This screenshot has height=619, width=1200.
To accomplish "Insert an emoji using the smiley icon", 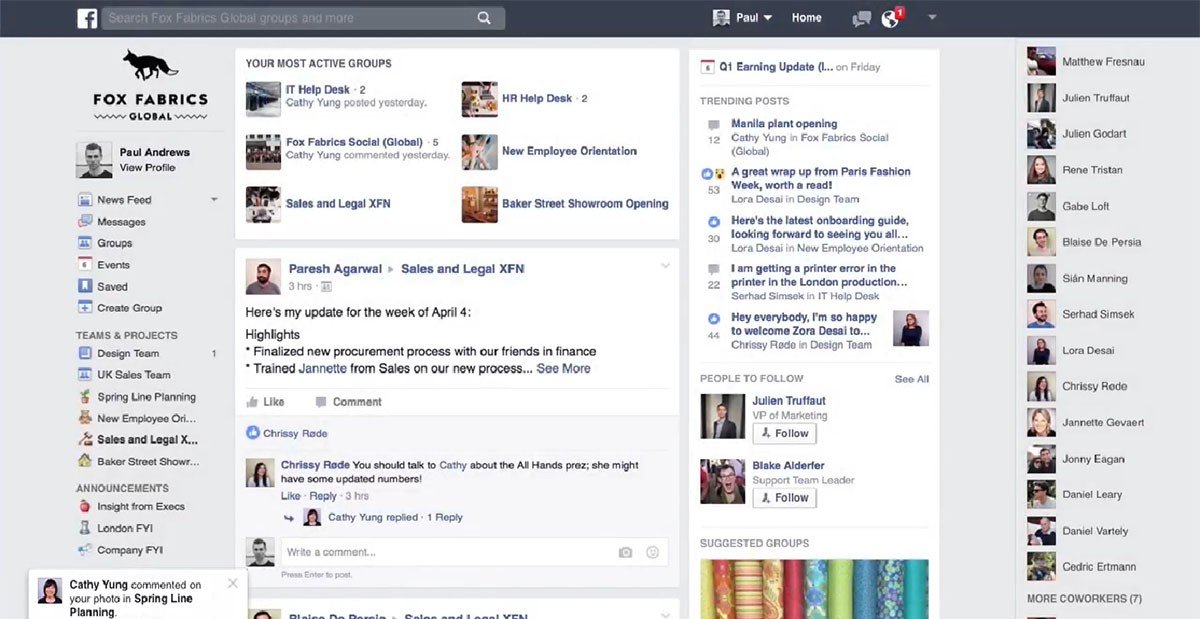I will (653, 551).
